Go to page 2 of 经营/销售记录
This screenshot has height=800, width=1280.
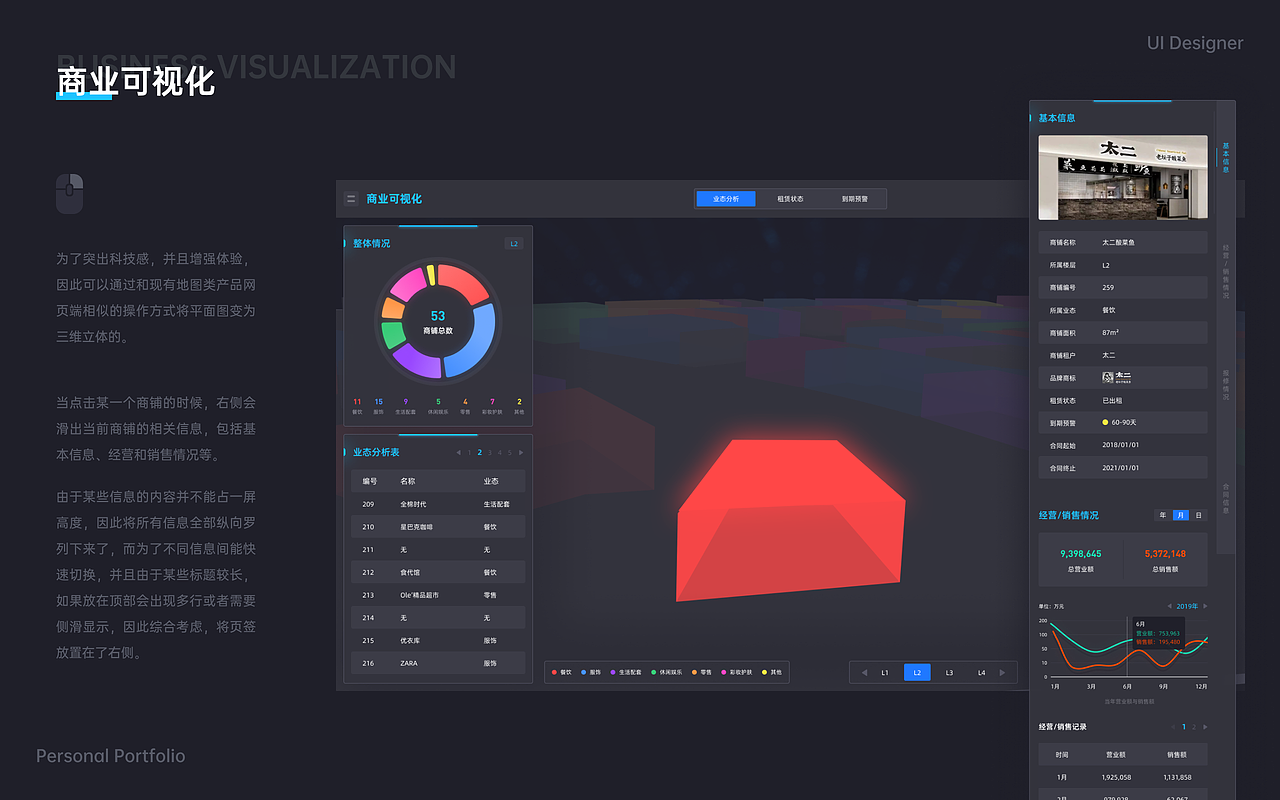[1194, 727]
